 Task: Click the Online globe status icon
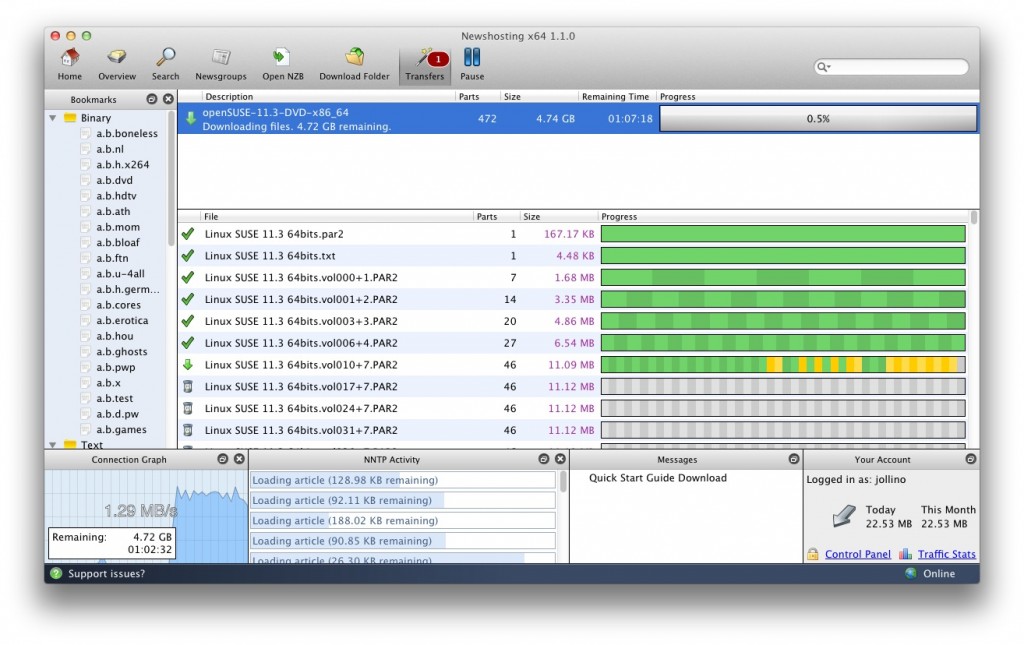tap(911, 573)
